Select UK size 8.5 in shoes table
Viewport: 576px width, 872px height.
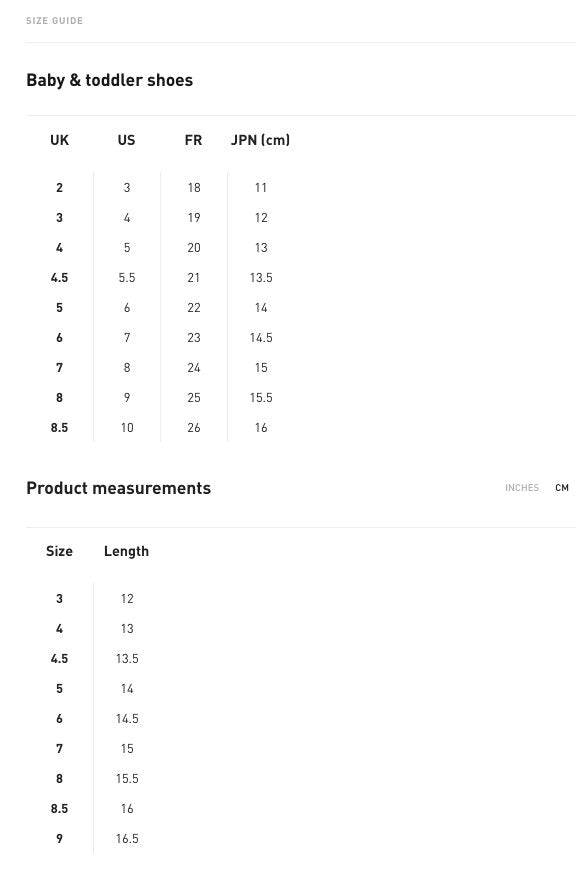pos(59,428)
